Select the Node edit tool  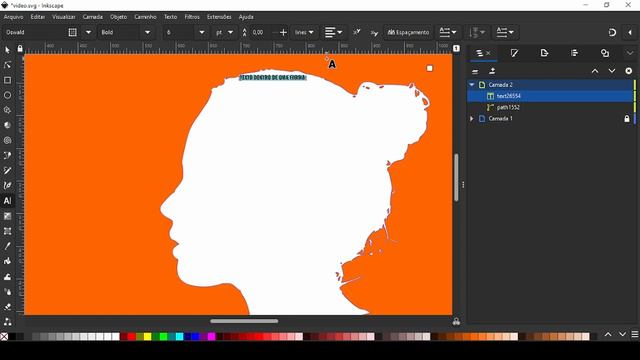point(7,65)
